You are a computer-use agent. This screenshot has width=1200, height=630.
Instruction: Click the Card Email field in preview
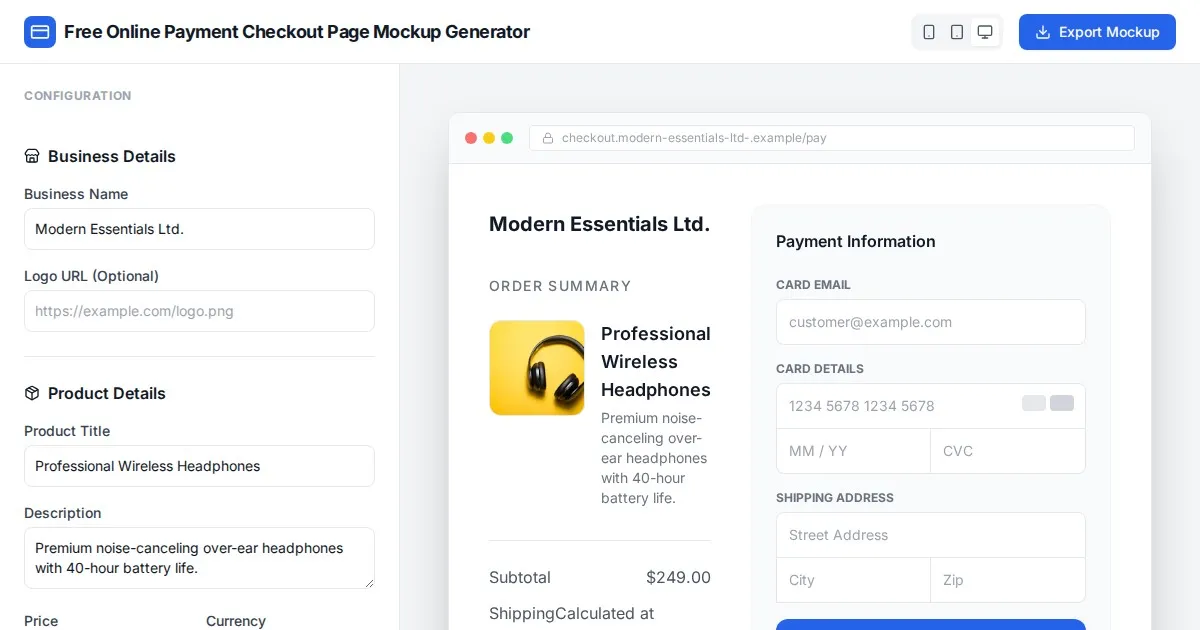[x=930, y=322]
